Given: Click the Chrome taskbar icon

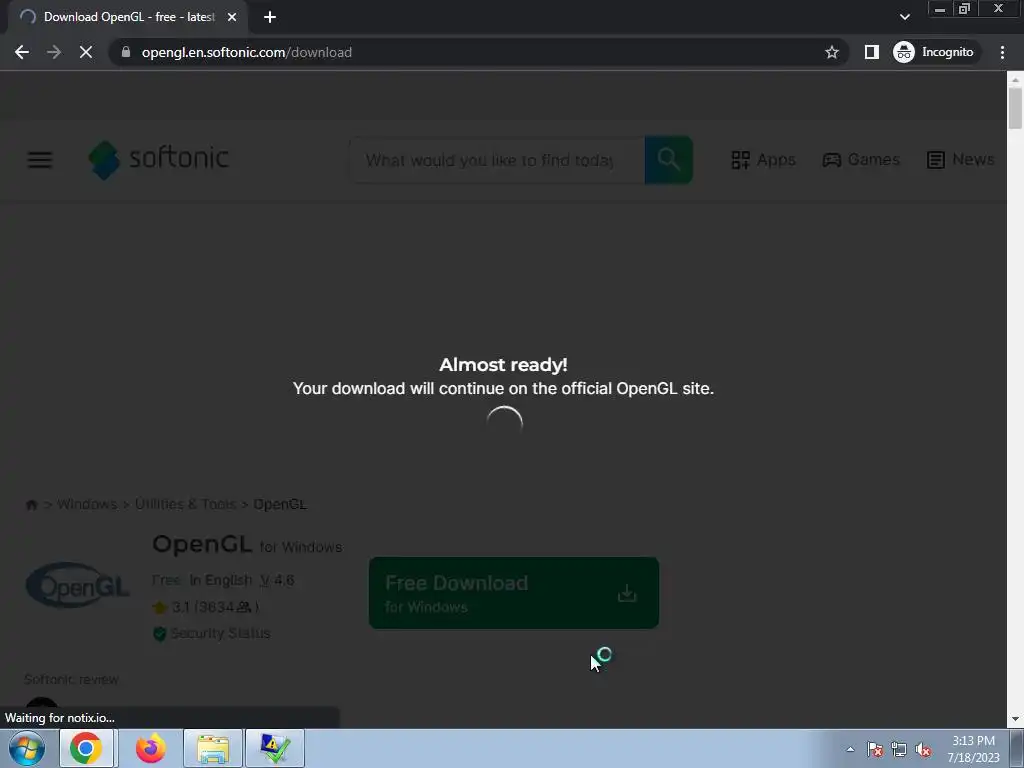Looking at the screenshot, I should click(x=86, y=748).
